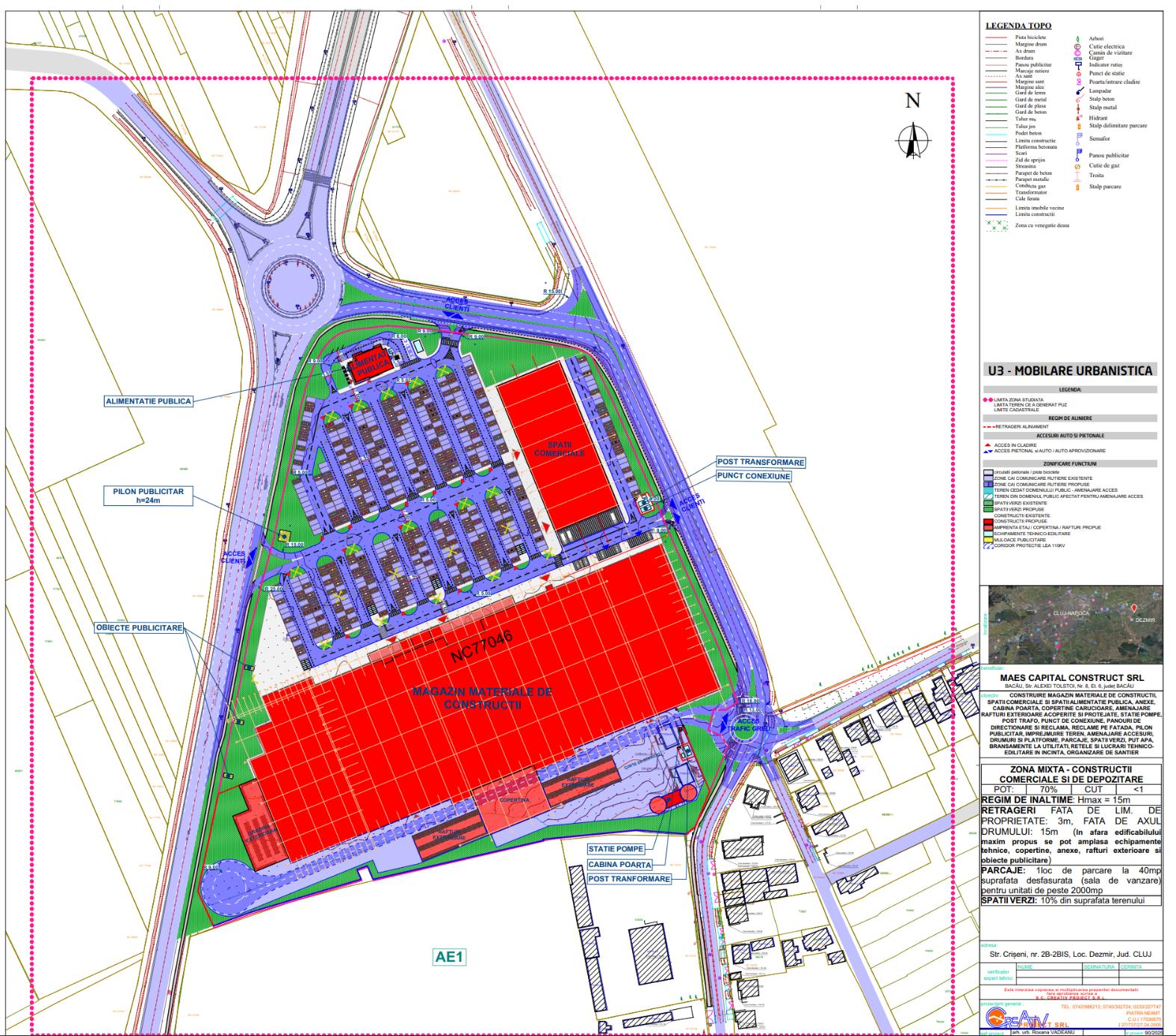
Task: Click the red Acces in Cladire triangle
Action: click(x=988, y=445)
